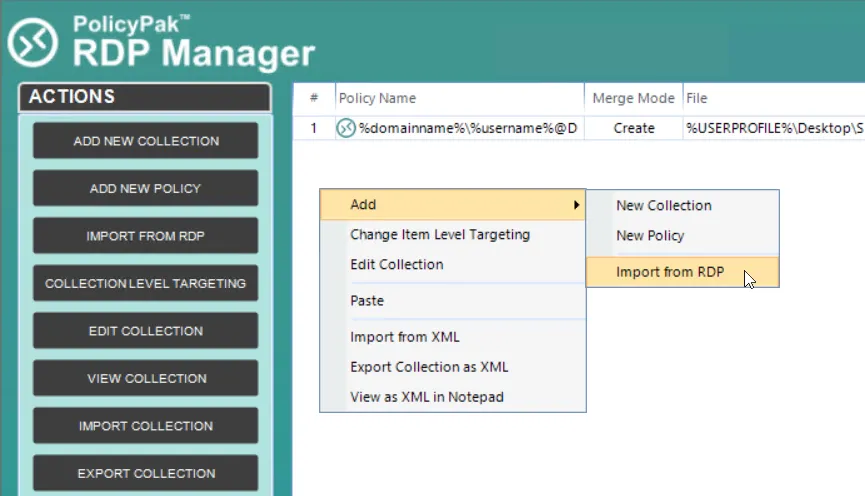
Task: Click the EDIT COLLECTION action button
Action: (x=146, y=330)
